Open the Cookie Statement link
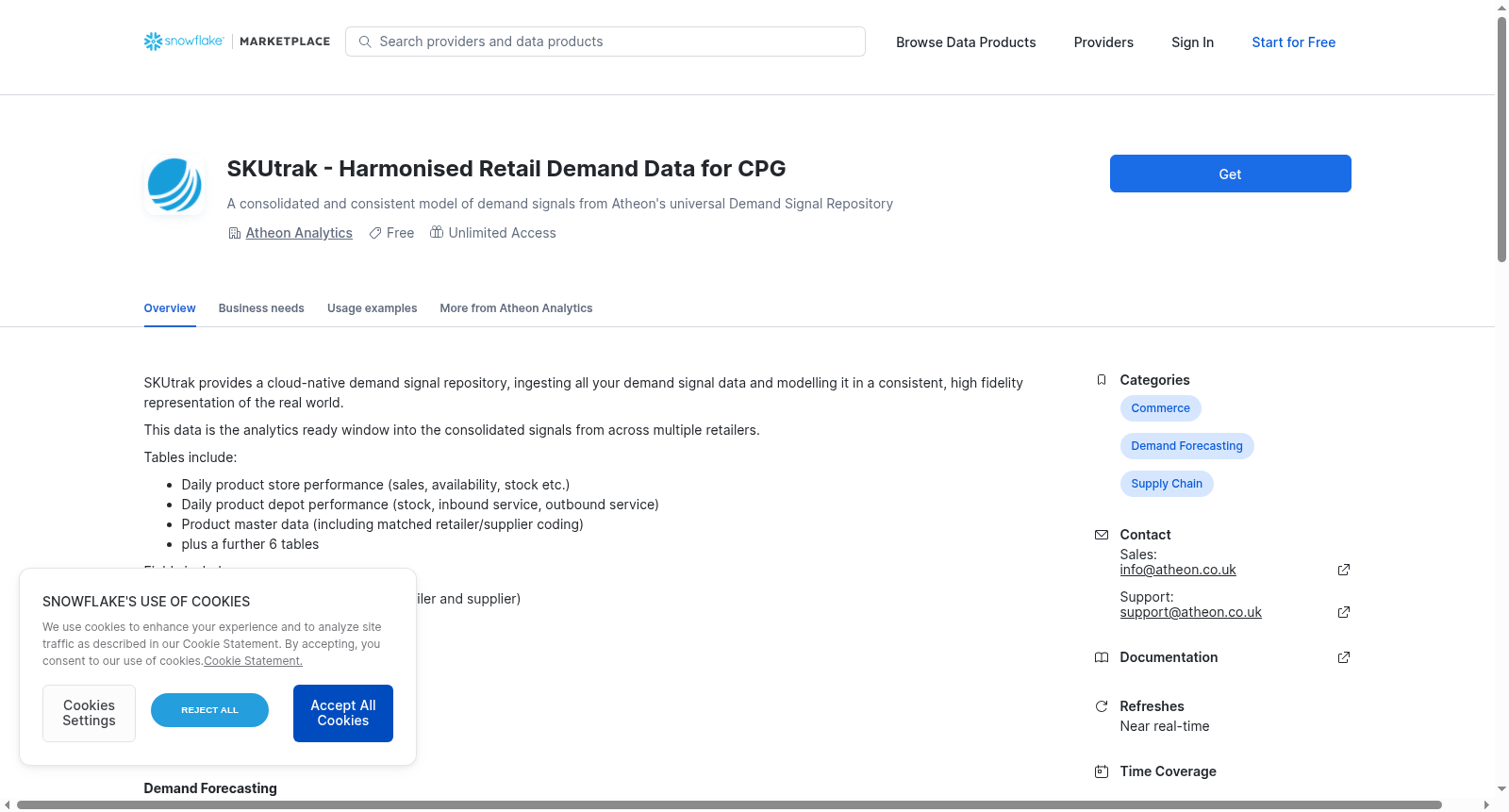This screenshot has width=1509, height=812. (253, 661)
